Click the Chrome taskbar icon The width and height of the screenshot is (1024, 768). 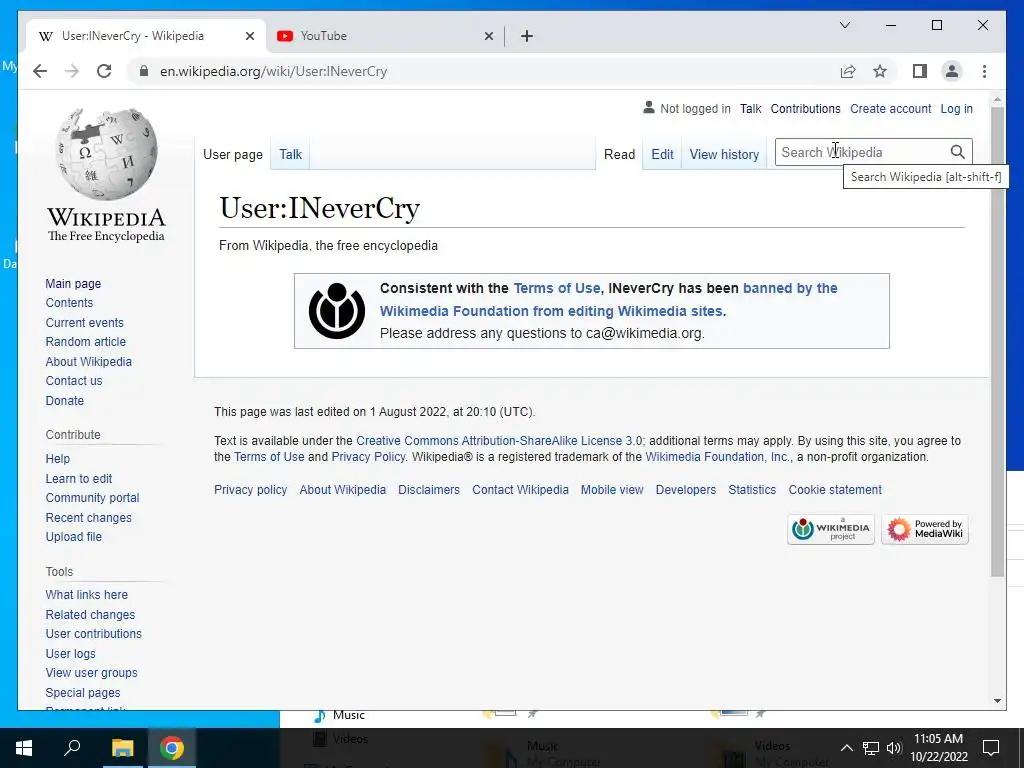point(172,748)
